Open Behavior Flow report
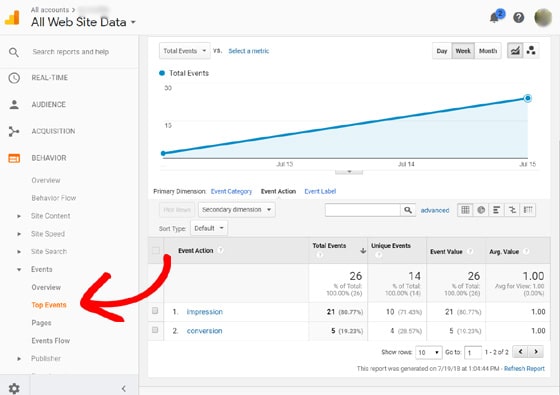This screenshot has width=560, height=395. pos(54,198)
